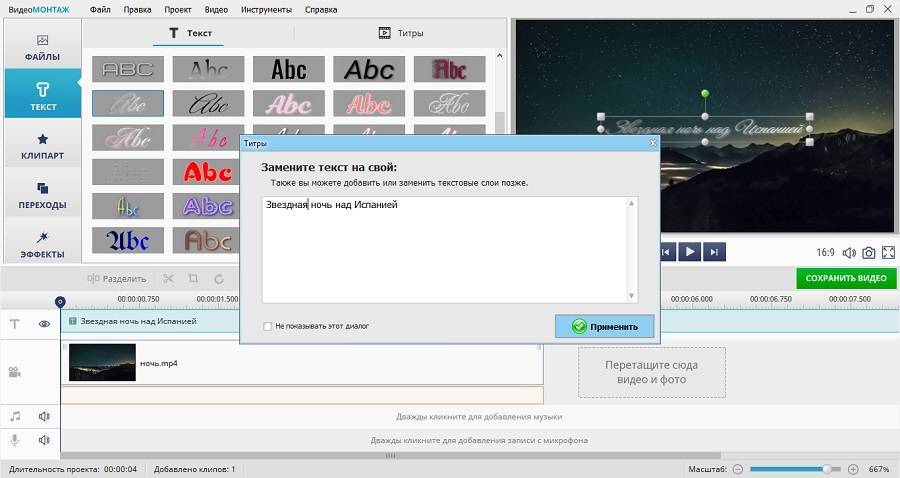Image resolution: width=900 pixels, height=478 pixels.
Task: Toggle text track visibility eye icon
Action: click(44, 324)
